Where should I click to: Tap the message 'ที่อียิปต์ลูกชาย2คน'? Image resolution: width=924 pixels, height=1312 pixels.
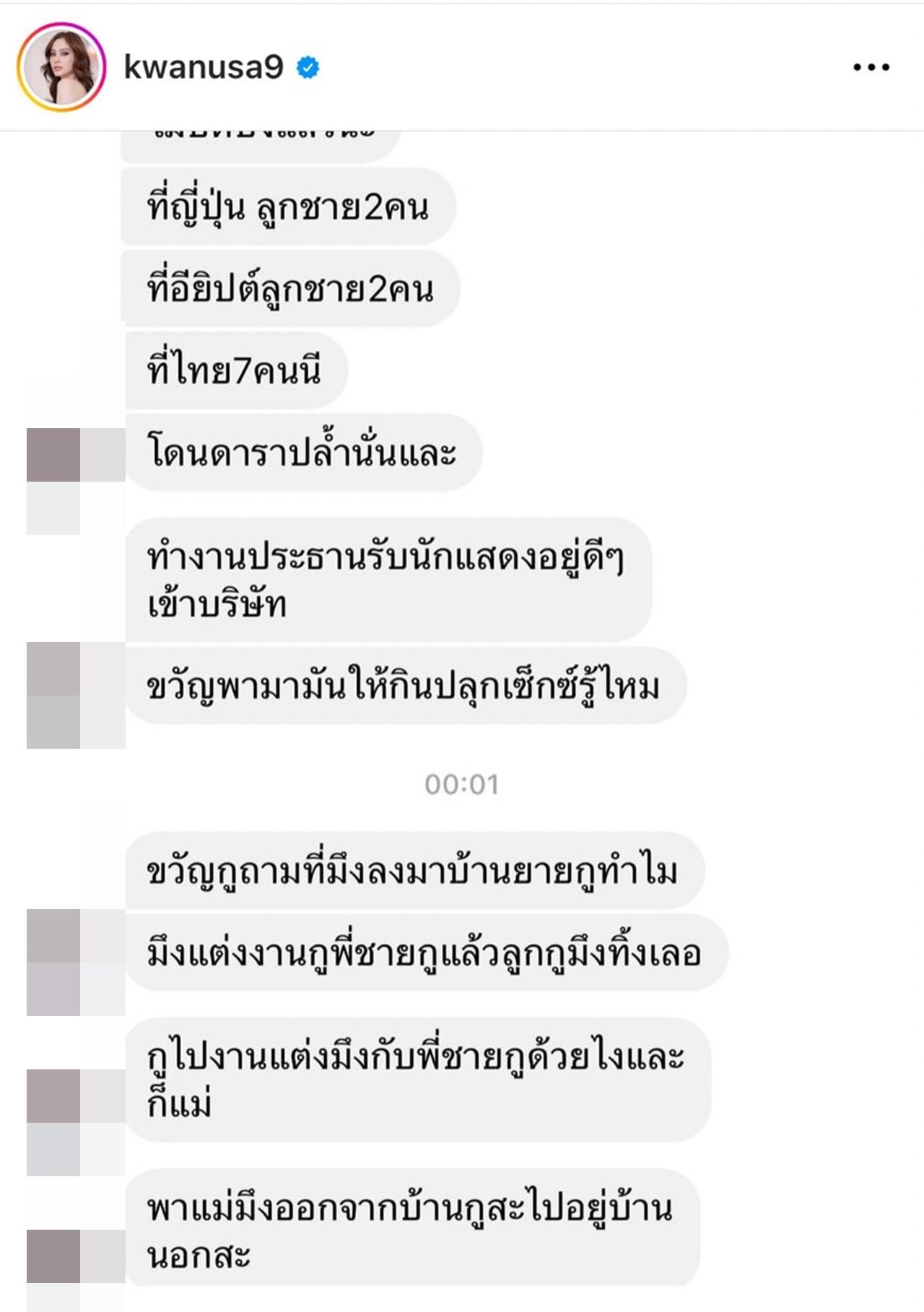290,289
